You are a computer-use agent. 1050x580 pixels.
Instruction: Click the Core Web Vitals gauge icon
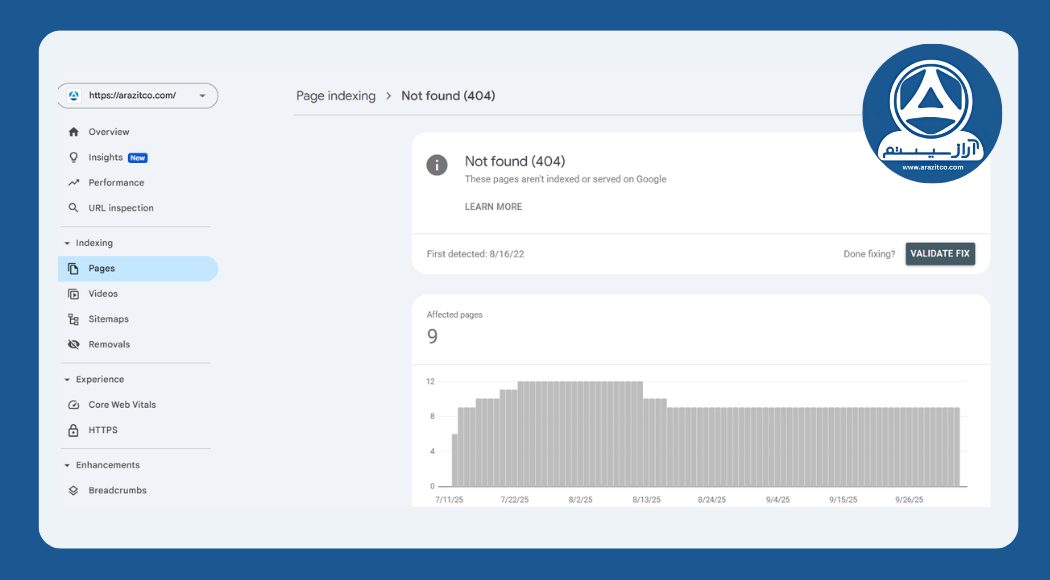point(73,405)
